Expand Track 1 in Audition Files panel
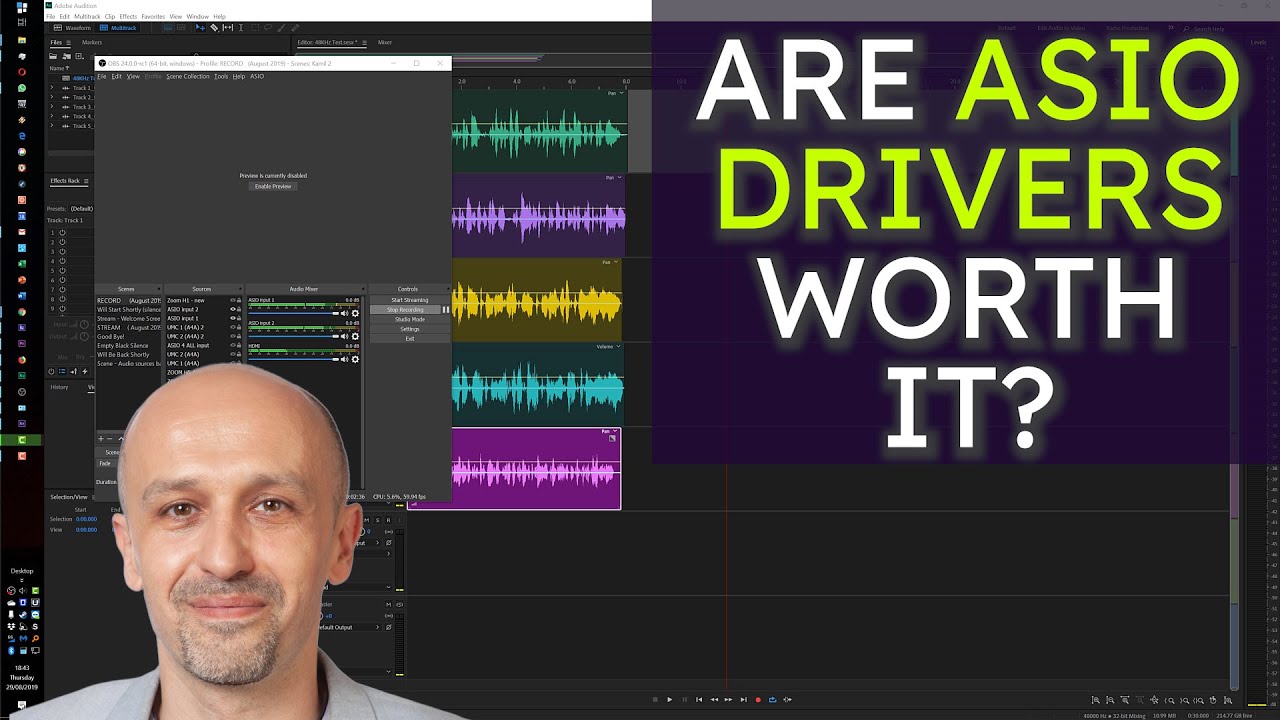Screen dimensions: 1280x720 [x=52, y=87]
